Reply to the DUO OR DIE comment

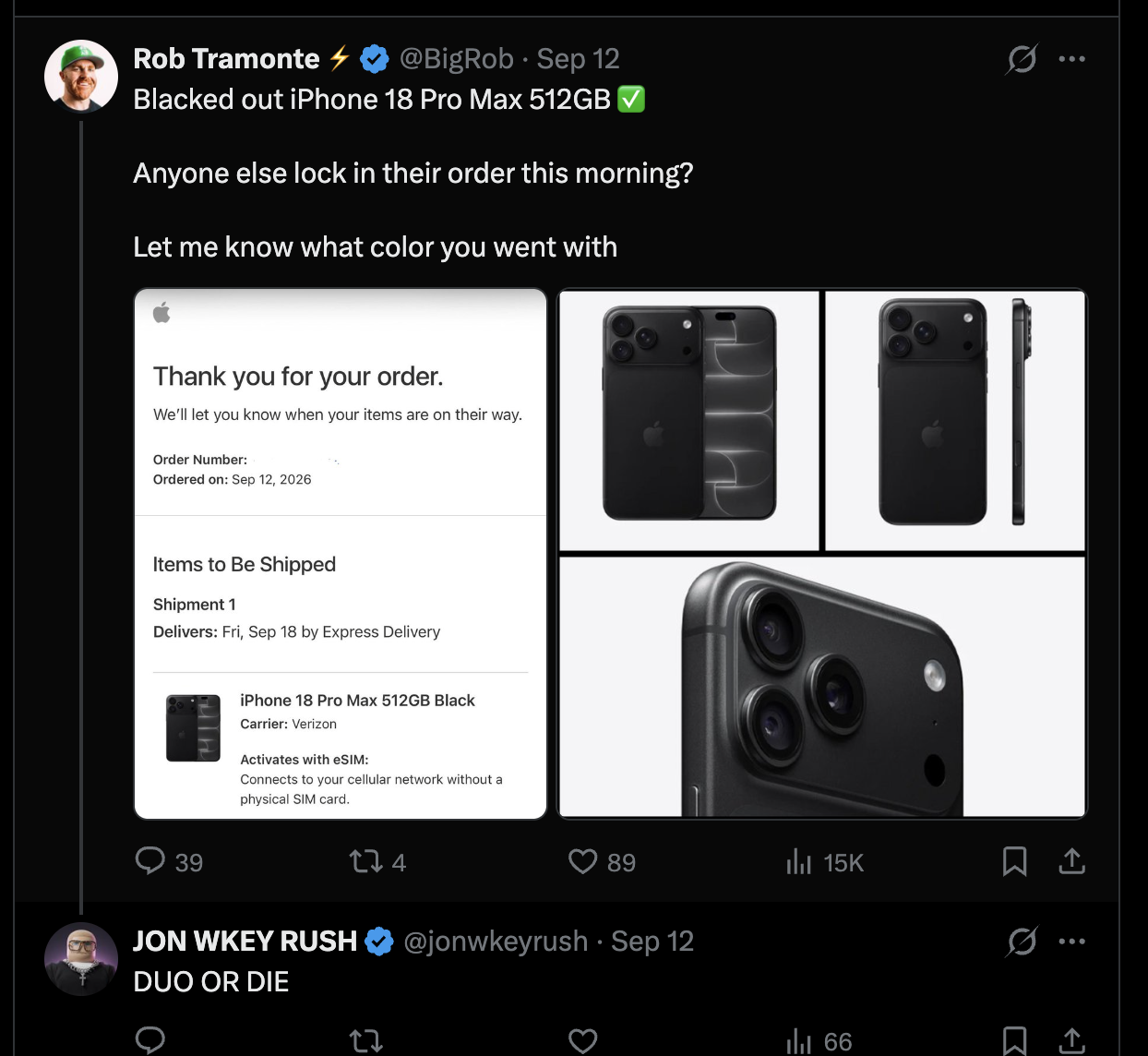[x=150, y=1041]
